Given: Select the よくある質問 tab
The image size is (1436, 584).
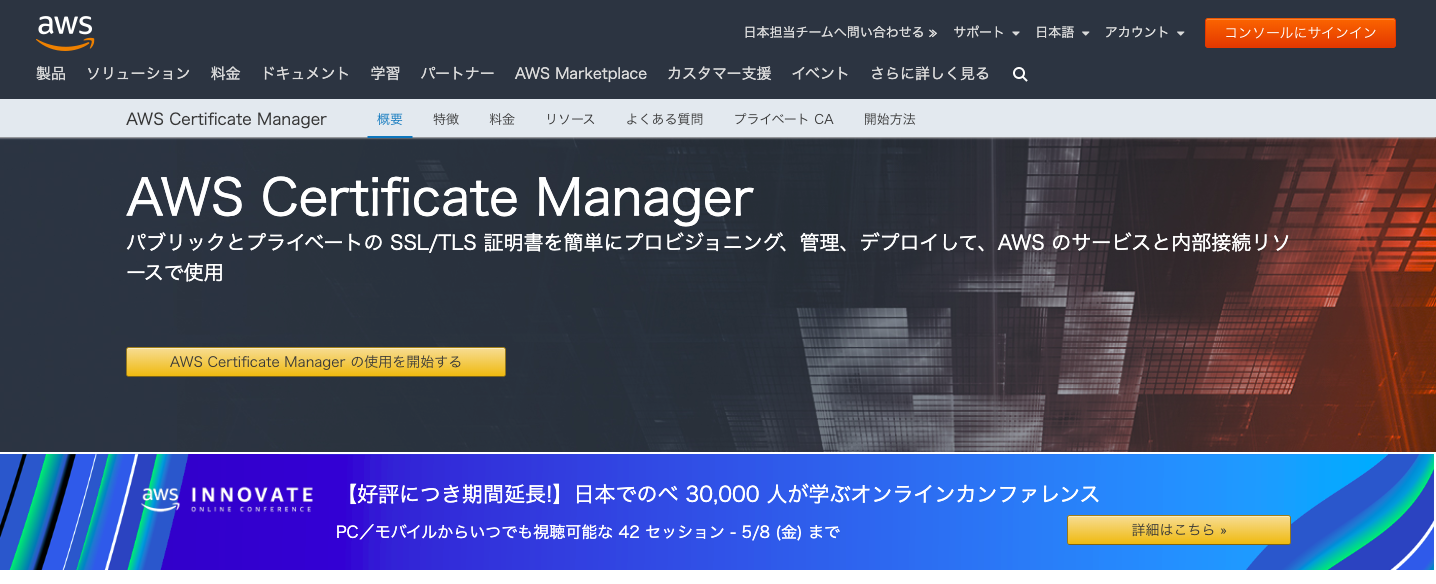Looking at the screenshot, I should [664, 119].
